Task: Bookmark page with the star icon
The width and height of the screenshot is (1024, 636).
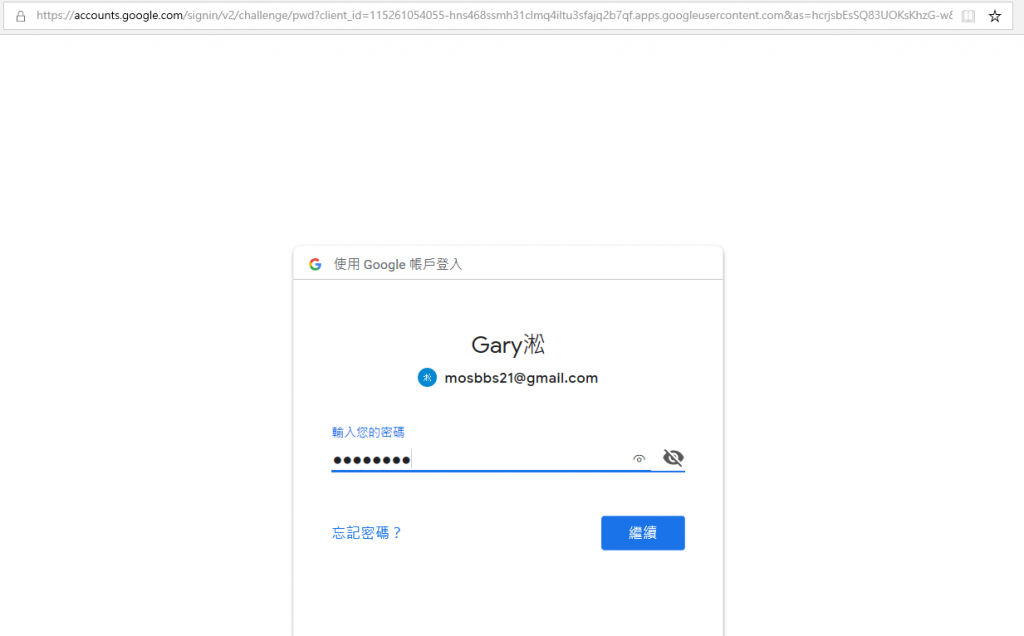Action: 995,16
